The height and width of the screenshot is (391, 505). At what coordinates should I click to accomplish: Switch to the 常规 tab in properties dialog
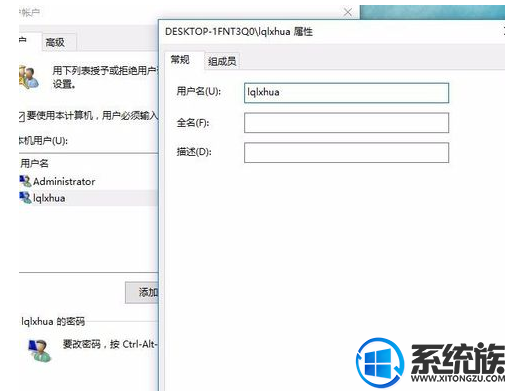point(180,60)
